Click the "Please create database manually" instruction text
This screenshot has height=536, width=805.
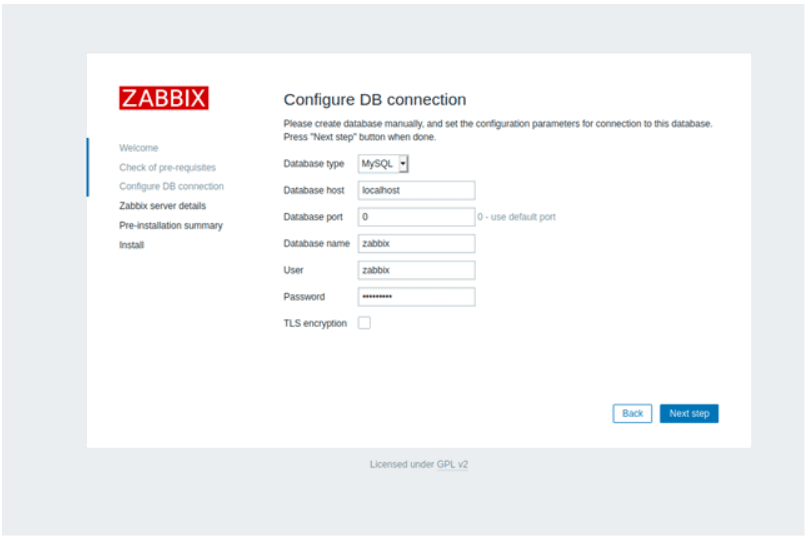[498, 124]
